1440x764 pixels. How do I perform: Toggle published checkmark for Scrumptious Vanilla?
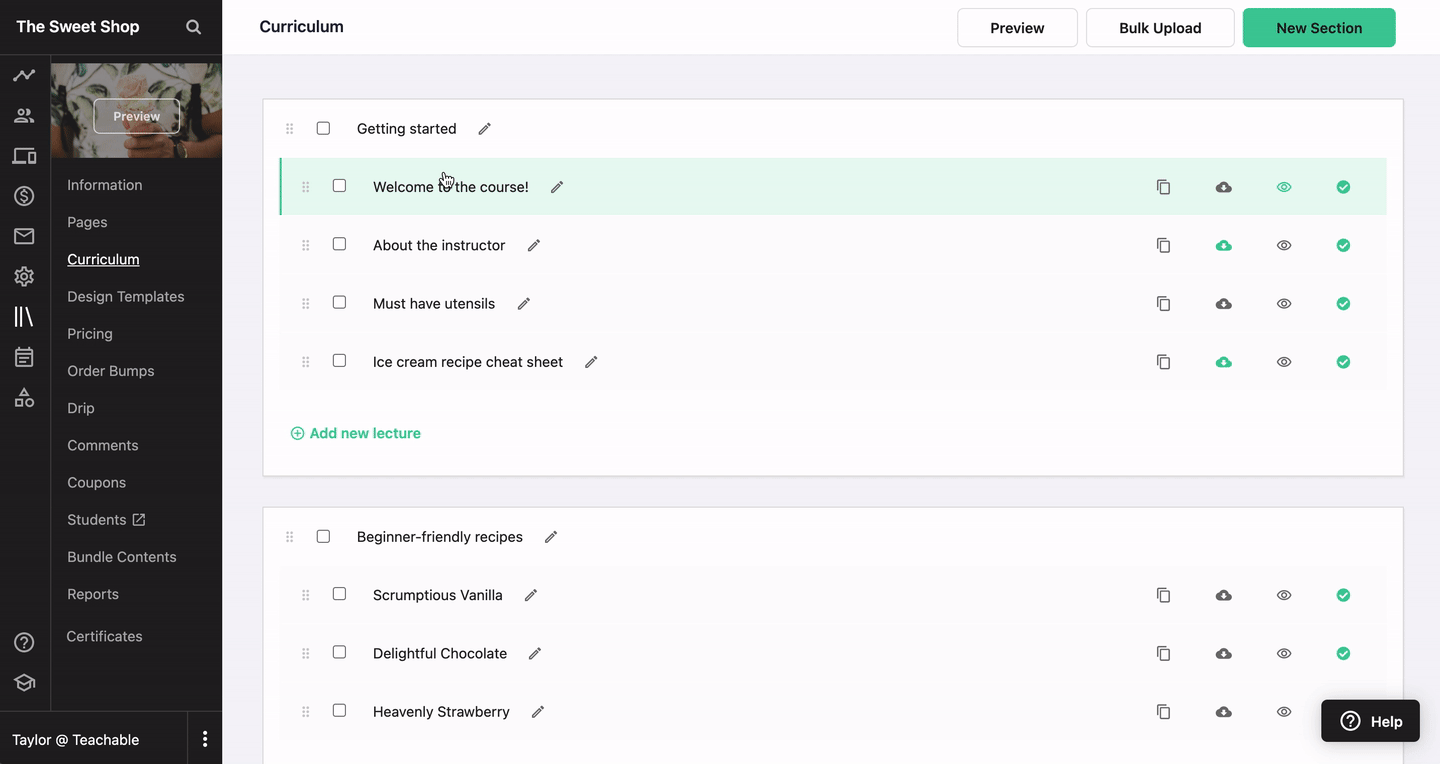point(1344,595)
